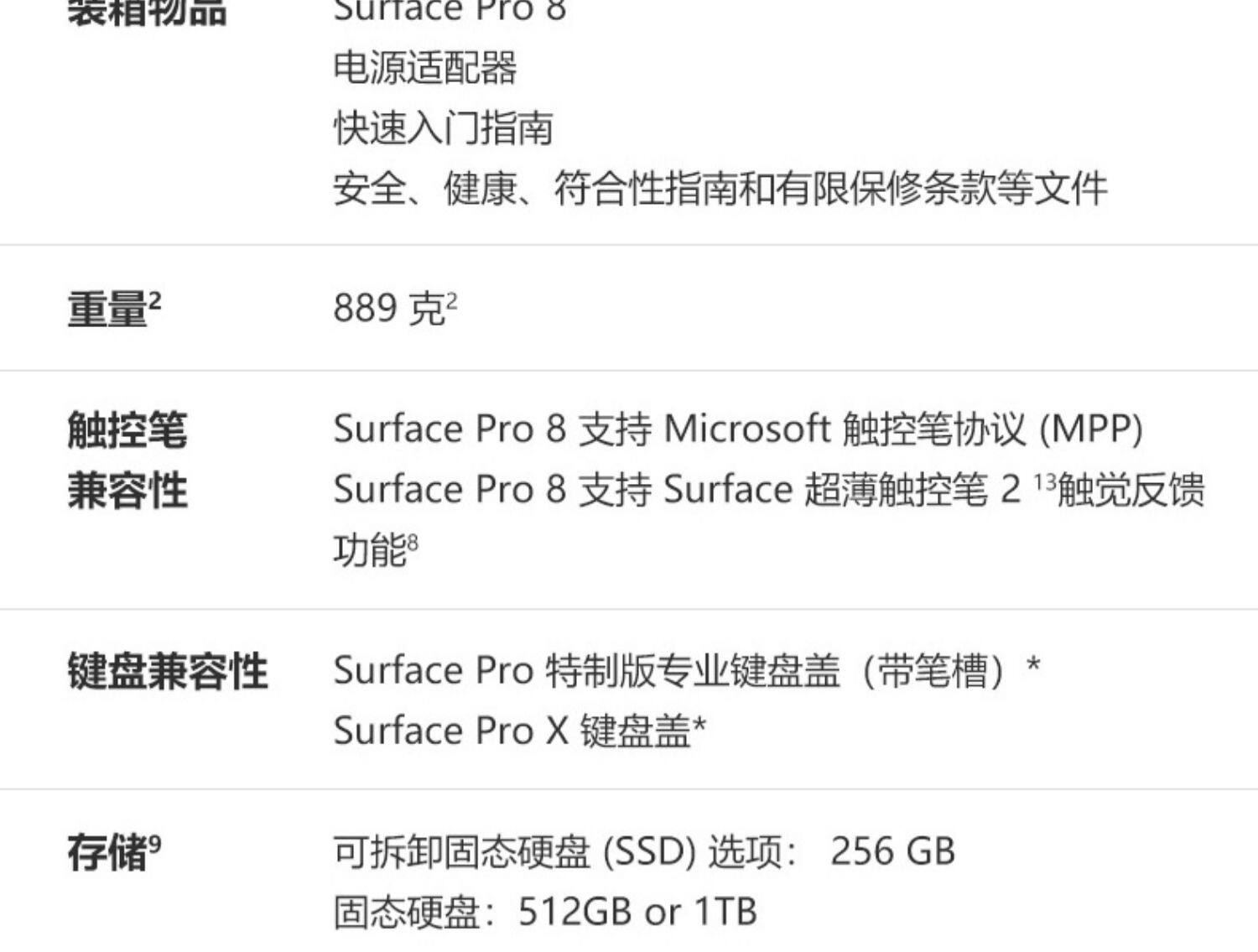Click the Surface Pro 特制版专业键盘盖 text
The height and width of the screenshot is (952, 1258).
(585, 671)
